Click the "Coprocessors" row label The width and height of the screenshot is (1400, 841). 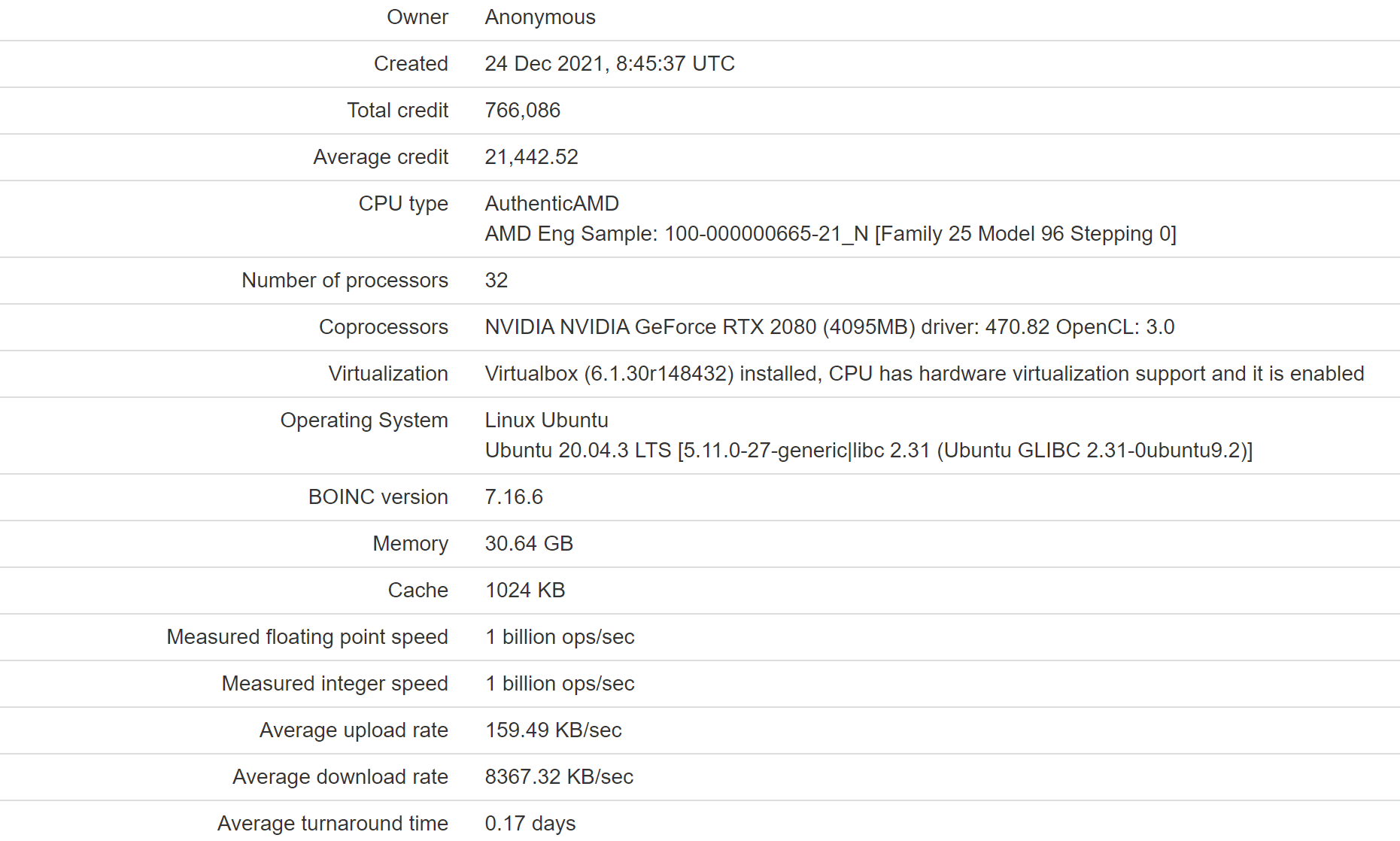[x=383, y=327]
